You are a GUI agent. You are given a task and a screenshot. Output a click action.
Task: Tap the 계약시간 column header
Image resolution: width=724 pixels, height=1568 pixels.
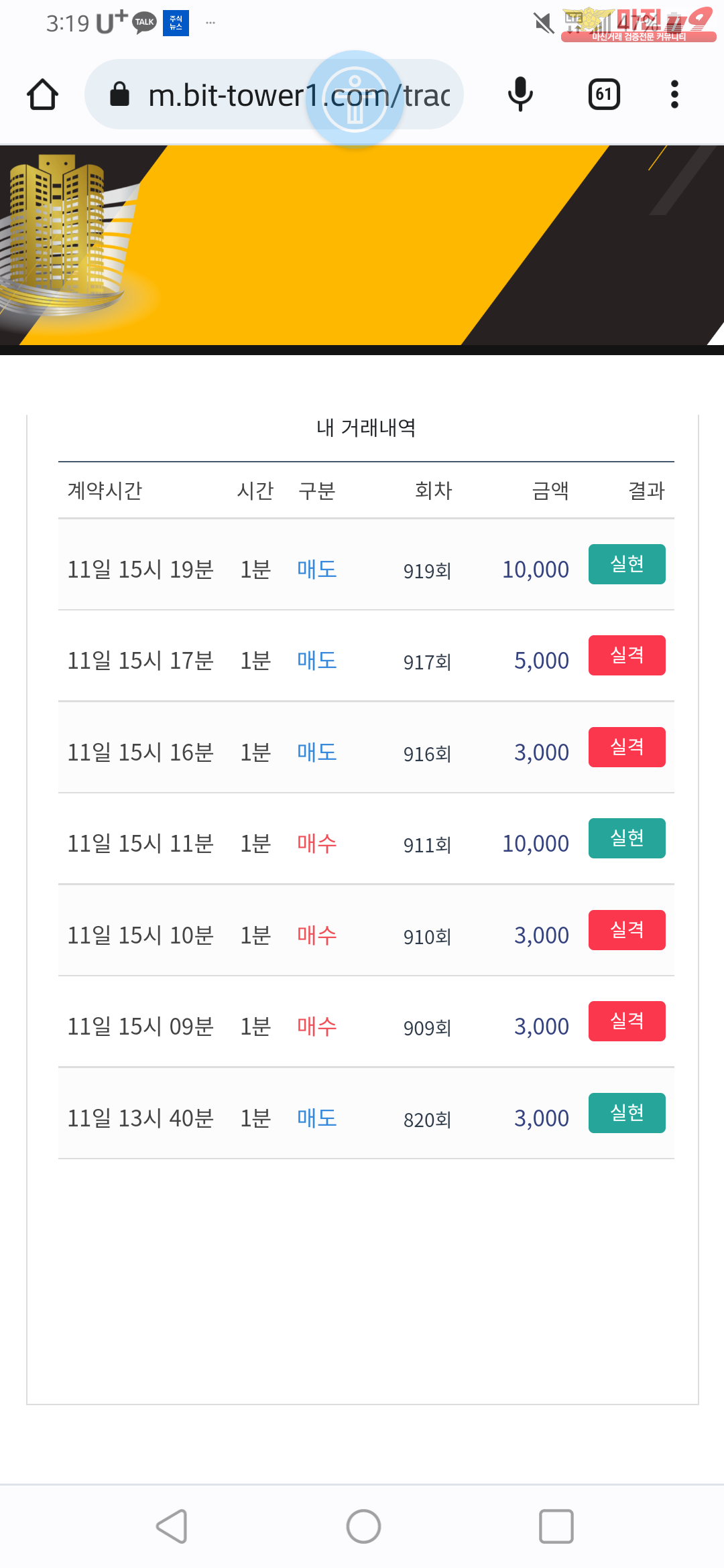[105, 491]
